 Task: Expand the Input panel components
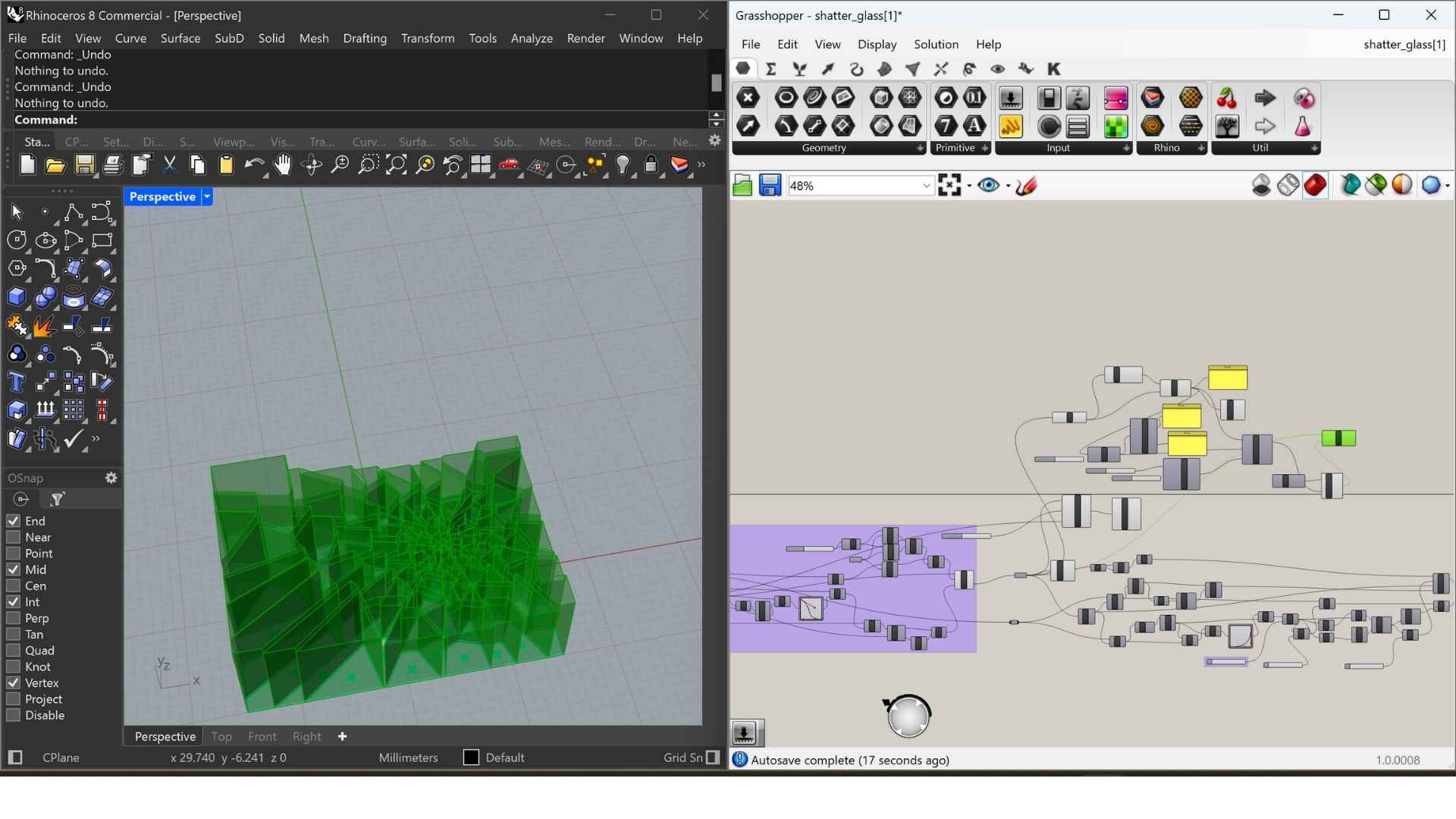click(x=1126, y=149)
